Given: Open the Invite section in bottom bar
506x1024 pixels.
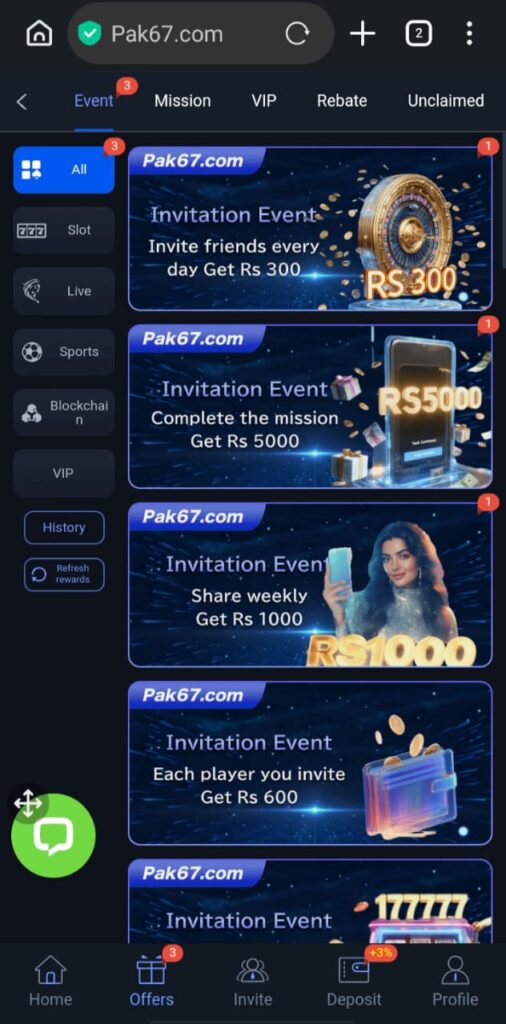Looking at the screenshot, I should coord(253,982).
